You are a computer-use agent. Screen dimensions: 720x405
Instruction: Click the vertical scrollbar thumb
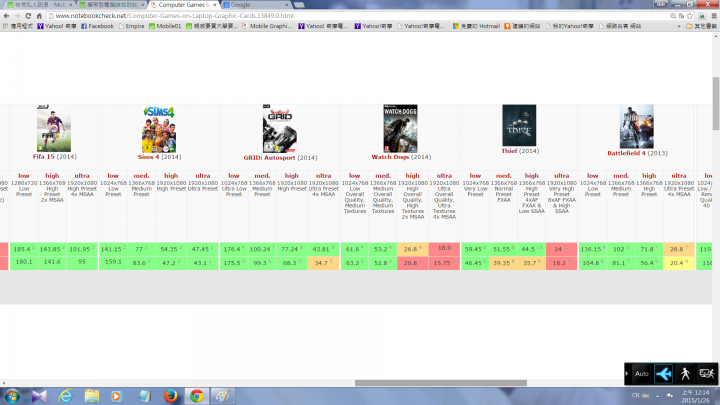[x=716, y=103]
